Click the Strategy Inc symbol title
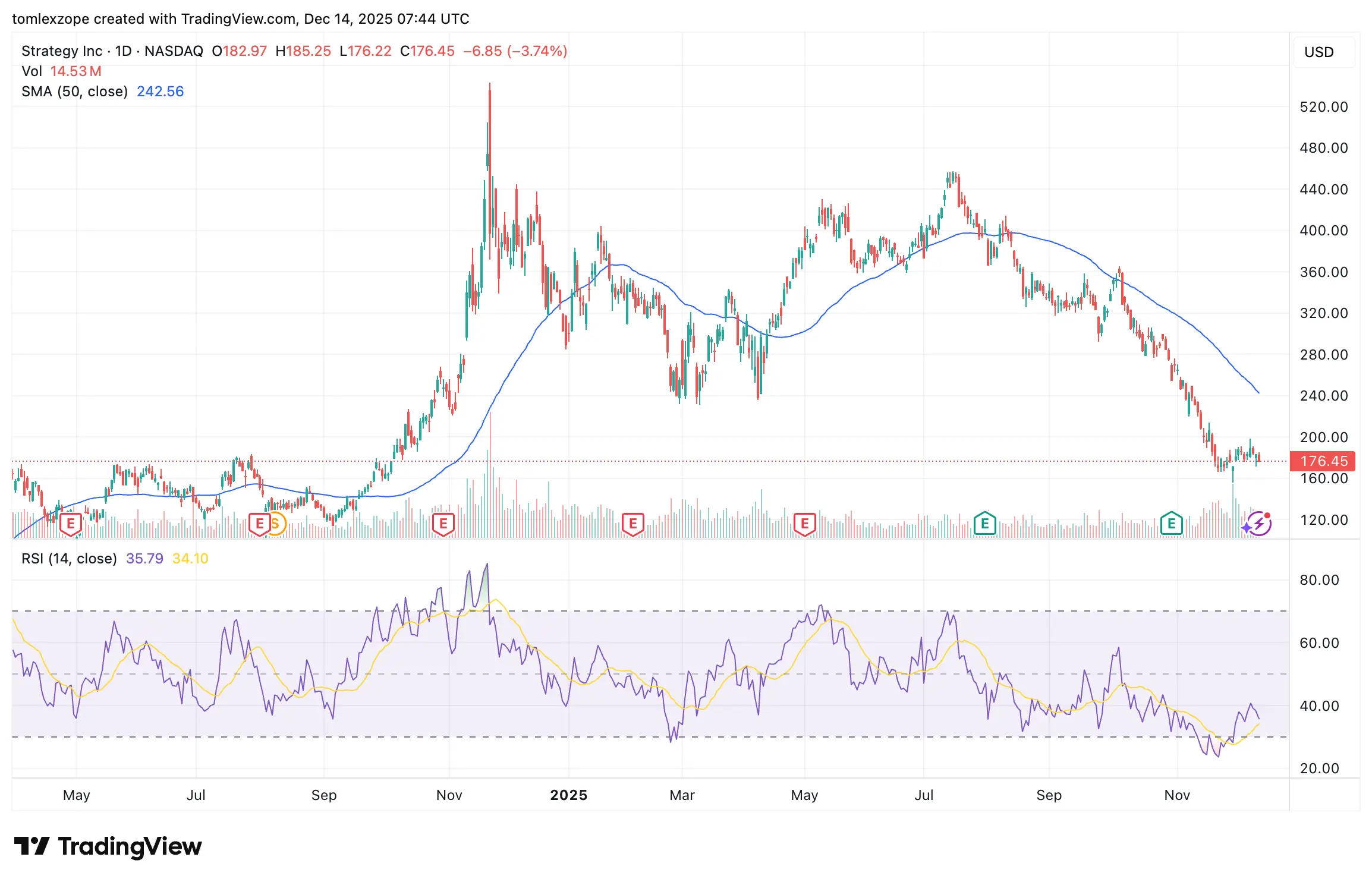 click(x=62, y=51)
